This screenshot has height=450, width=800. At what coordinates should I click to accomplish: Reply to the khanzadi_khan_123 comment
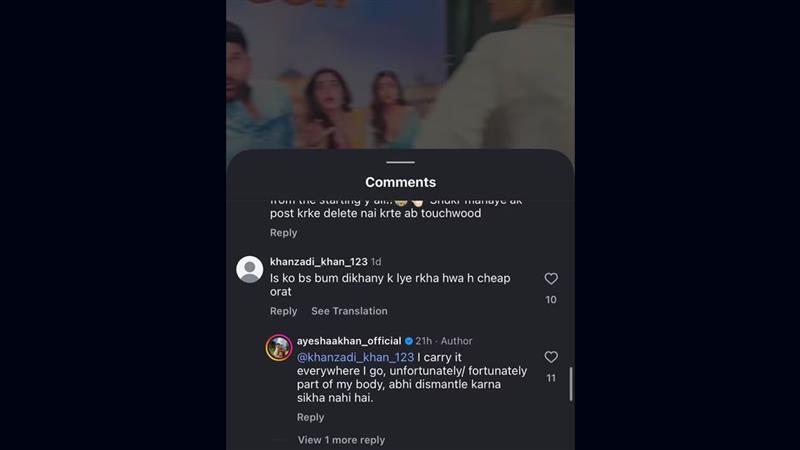pyautogui.click(x=284, y=311)
